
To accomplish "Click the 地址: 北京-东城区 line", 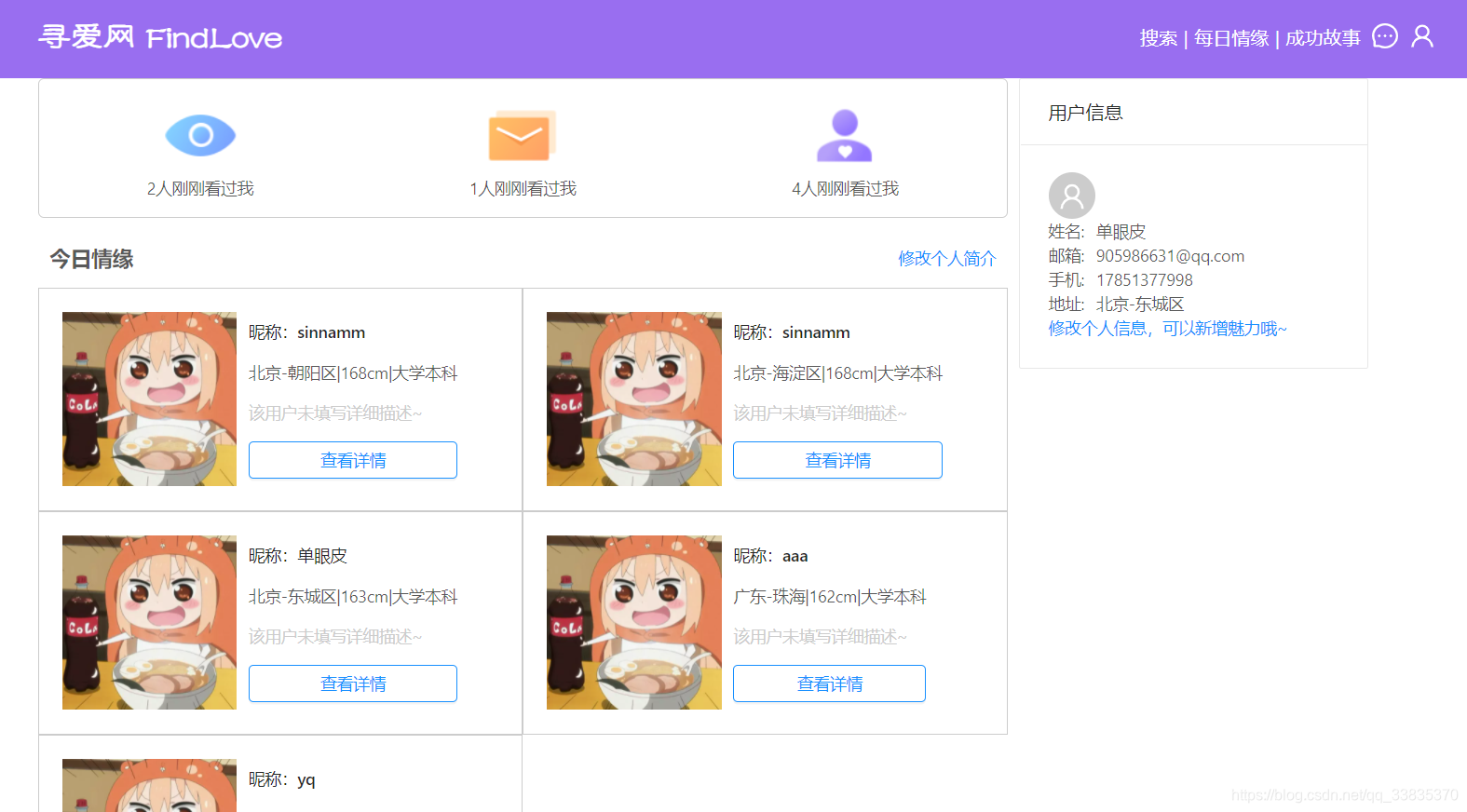I will 1116,304.
